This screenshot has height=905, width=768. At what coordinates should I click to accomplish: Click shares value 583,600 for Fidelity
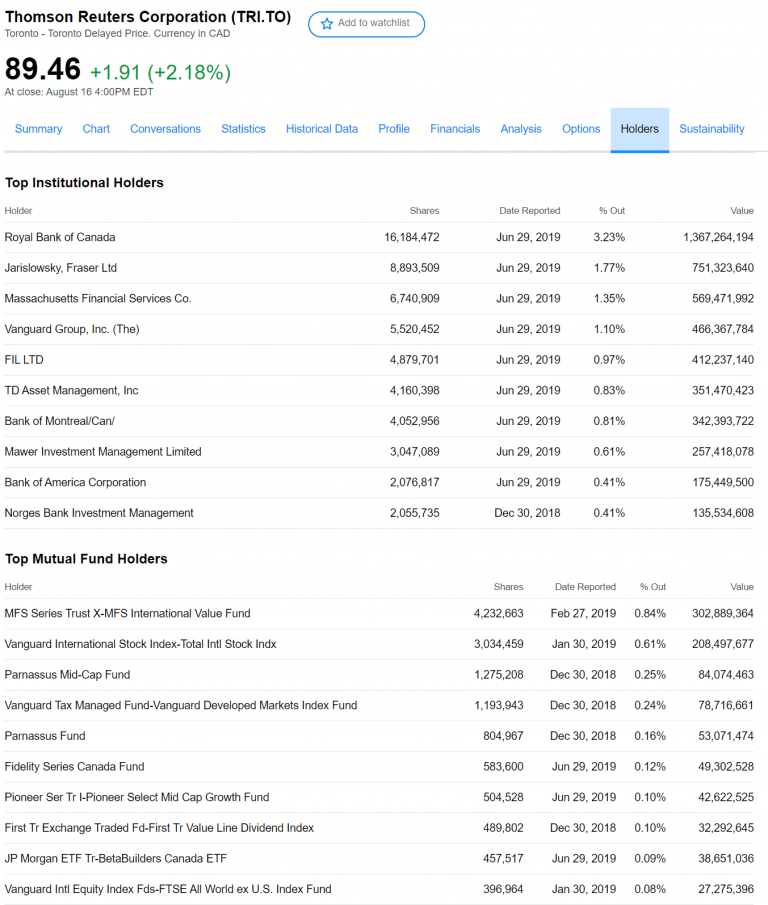[x=503, y=766]
